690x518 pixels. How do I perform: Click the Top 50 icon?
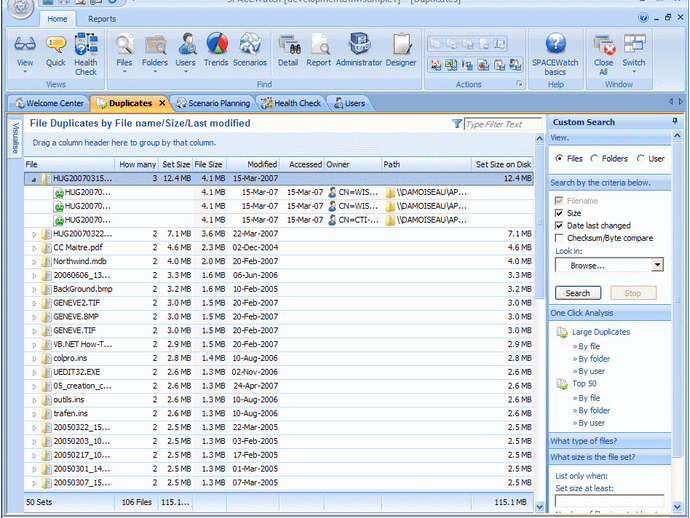(x=562, y=384)
